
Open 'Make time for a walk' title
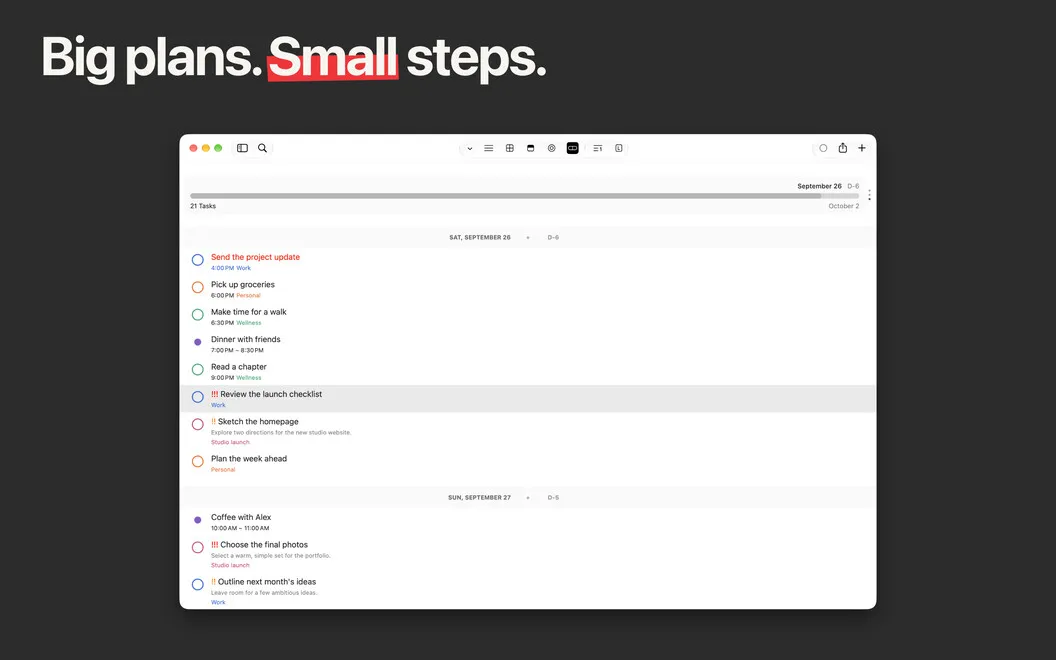249,312
